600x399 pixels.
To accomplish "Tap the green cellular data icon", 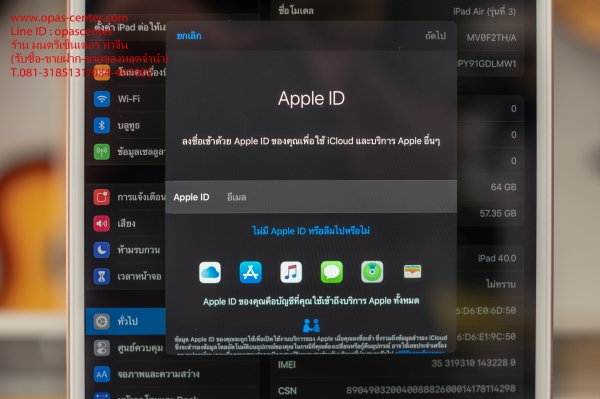I will pos(102,151).
